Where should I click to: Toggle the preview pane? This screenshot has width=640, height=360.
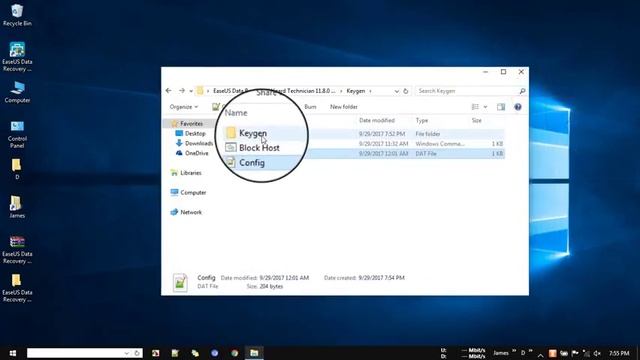tap(501, 107)
